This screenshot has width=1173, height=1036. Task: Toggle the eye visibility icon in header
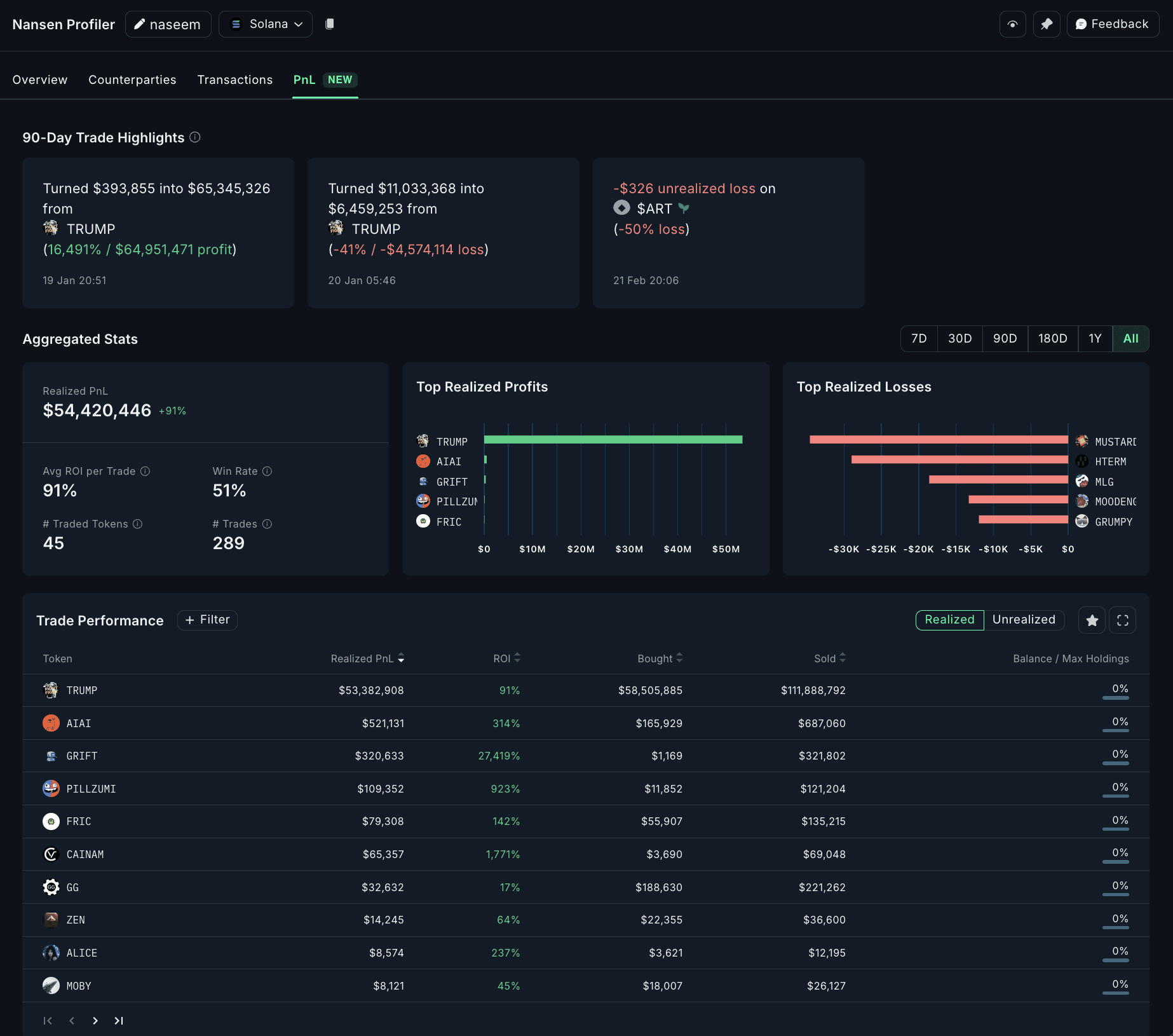[1012, 24]
